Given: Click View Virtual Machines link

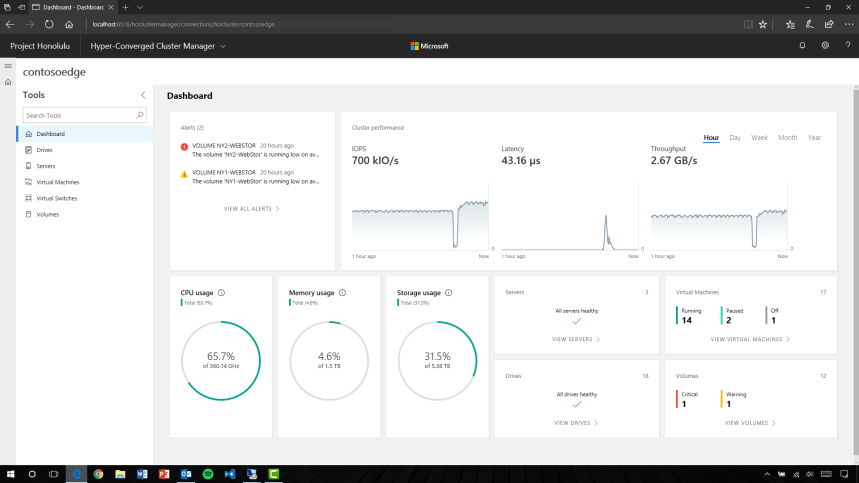Looking at the screenshot, I should [750, 340].
